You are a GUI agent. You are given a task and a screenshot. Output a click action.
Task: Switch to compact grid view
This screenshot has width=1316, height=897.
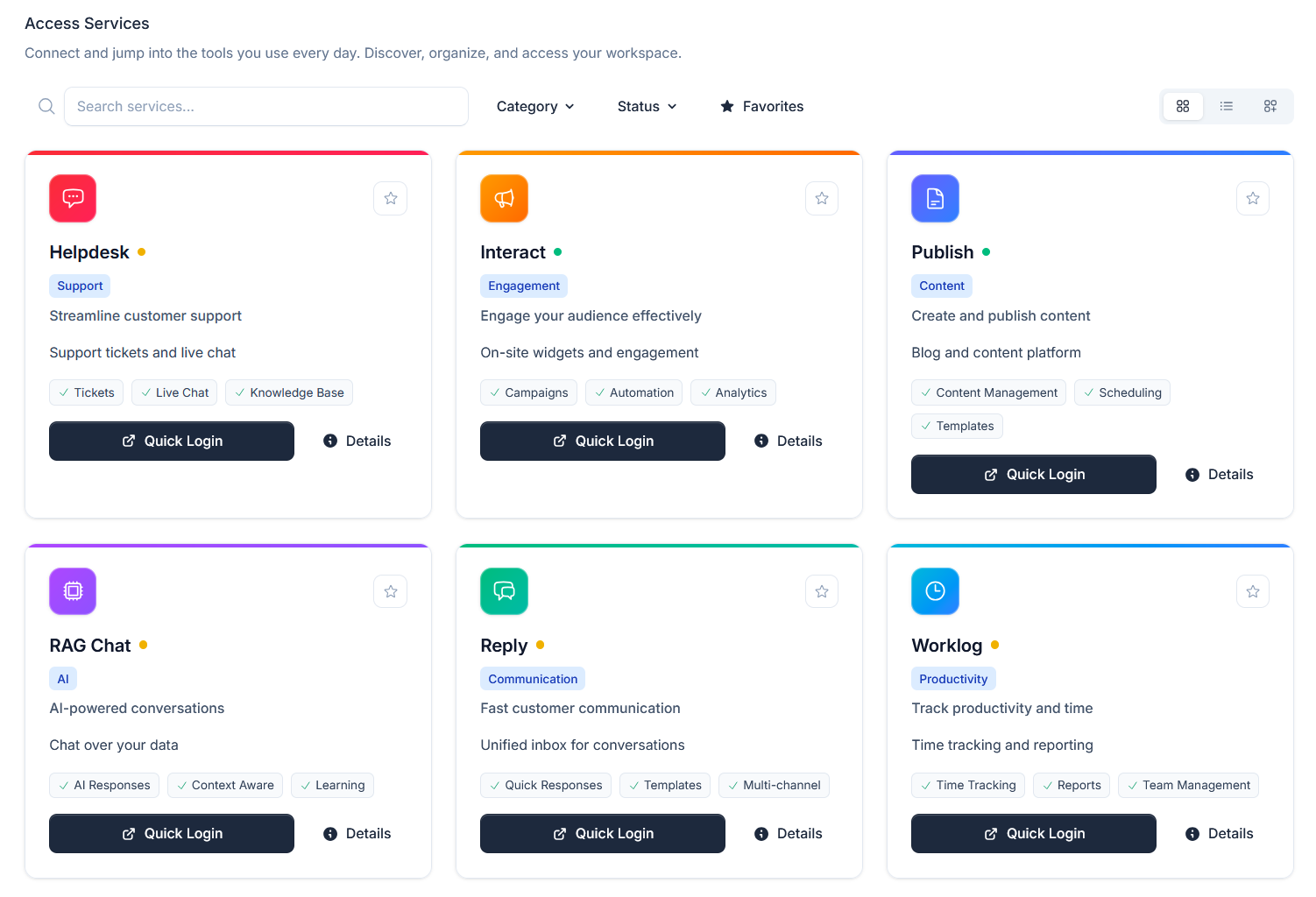pyautogui.click(x=1270, y=106)
